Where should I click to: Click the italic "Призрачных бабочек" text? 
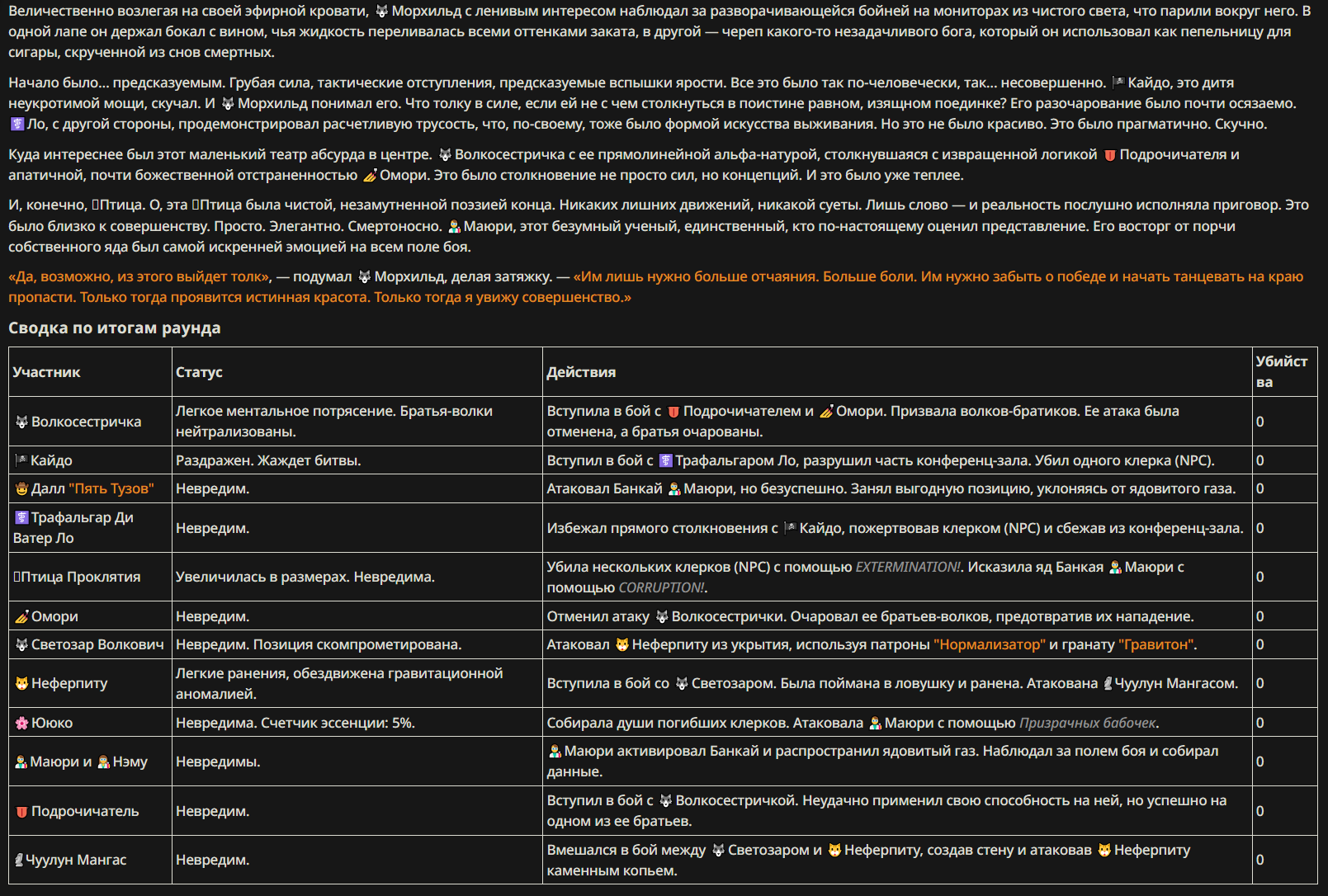point(1087,723)
